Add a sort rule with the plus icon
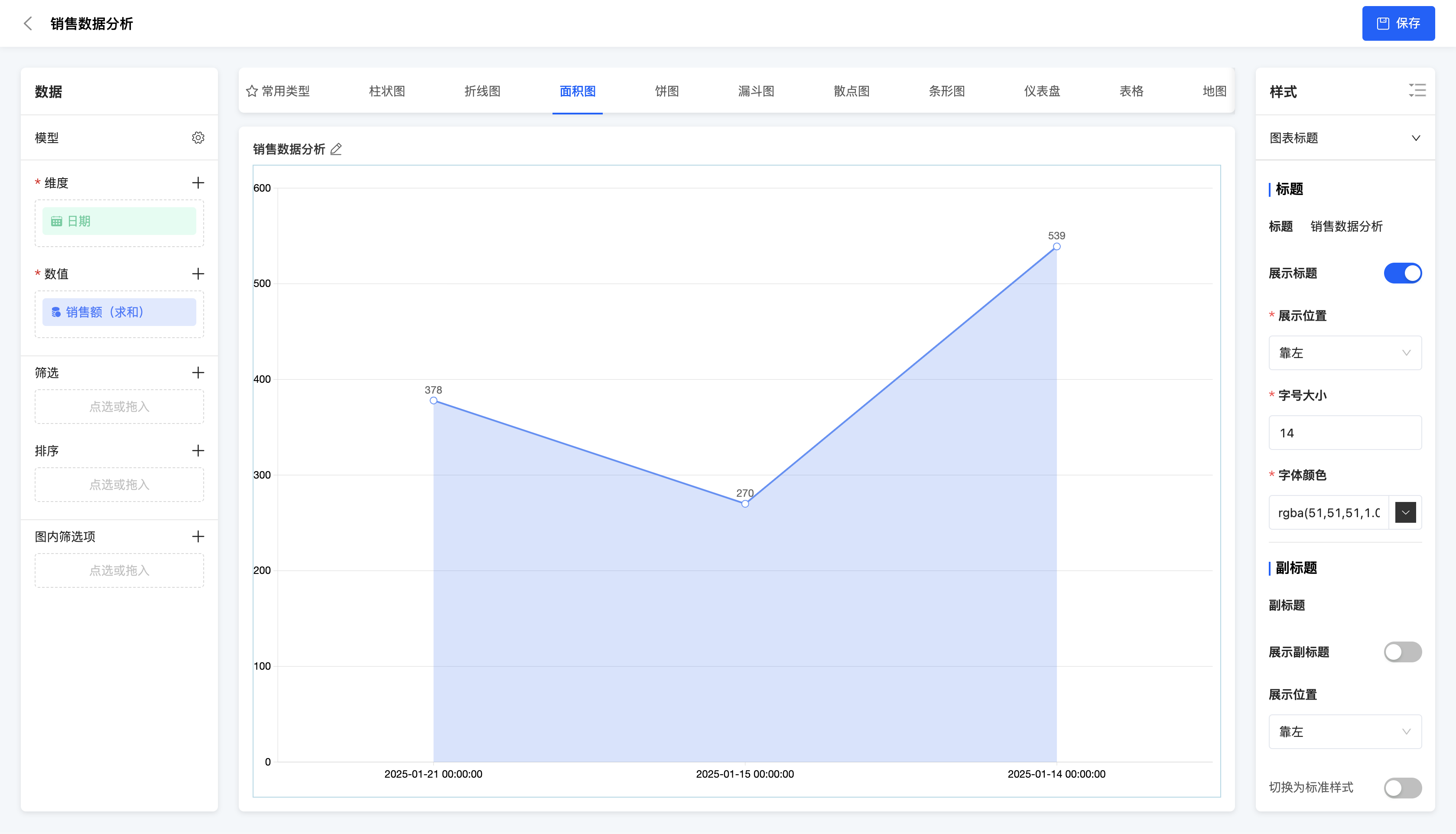Screen dimensions: 1456x834 [x=198, y=451]
